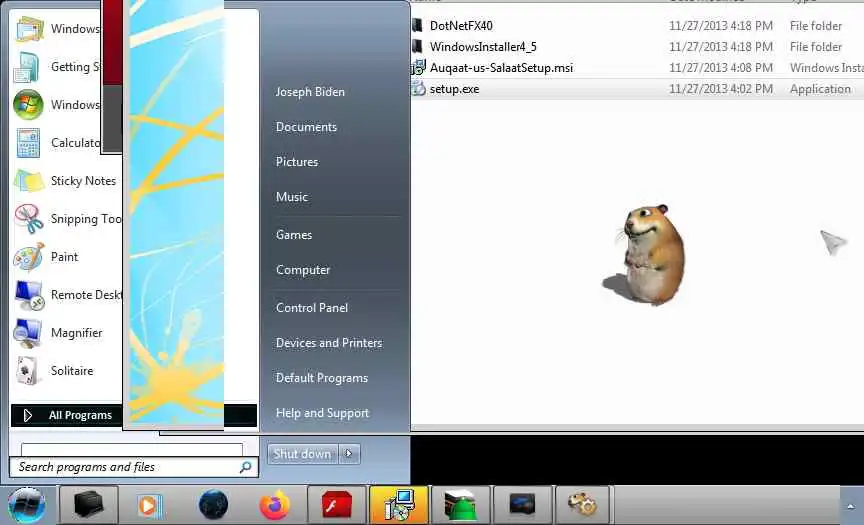This screenshot has width=864, height=525.
Task: Click the gears taskbar icon
Action: pyautogui.click(x=582, y=505)
